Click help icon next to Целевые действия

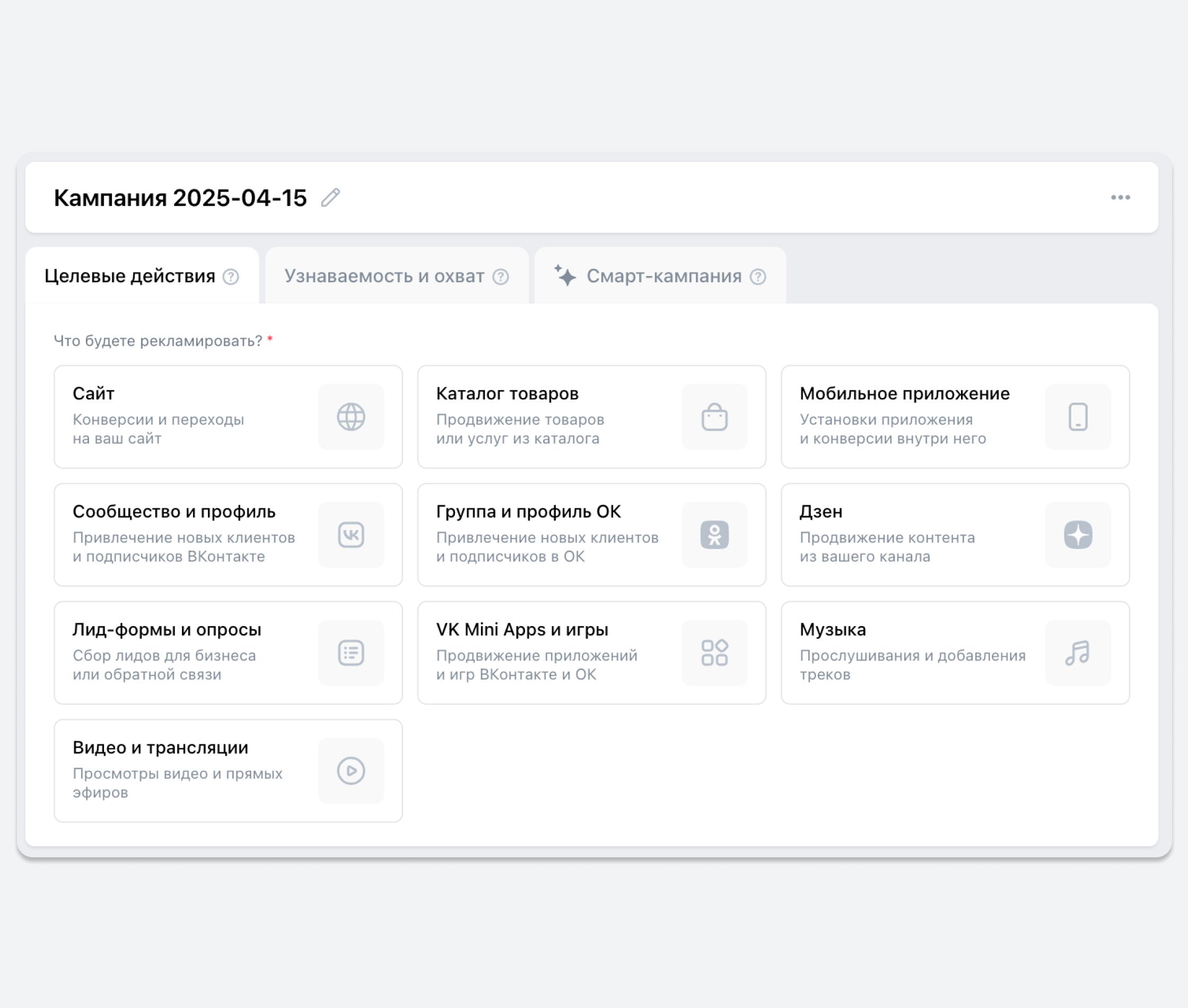(231, 277)
